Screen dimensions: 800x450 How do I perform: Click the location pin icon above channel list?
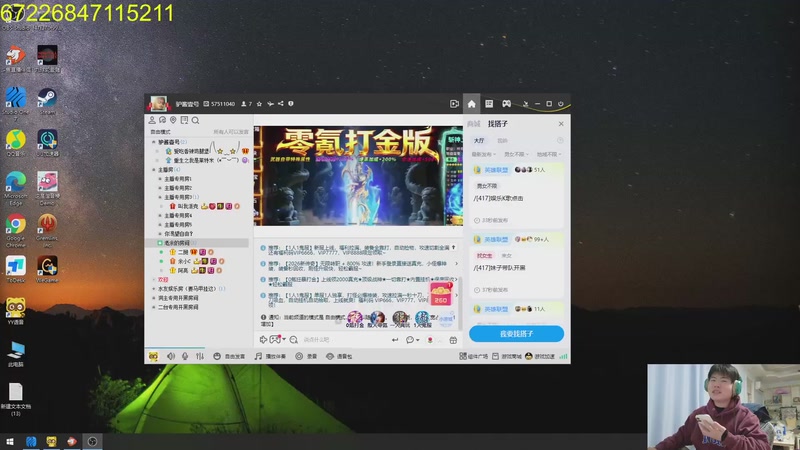tap(173, 120)
